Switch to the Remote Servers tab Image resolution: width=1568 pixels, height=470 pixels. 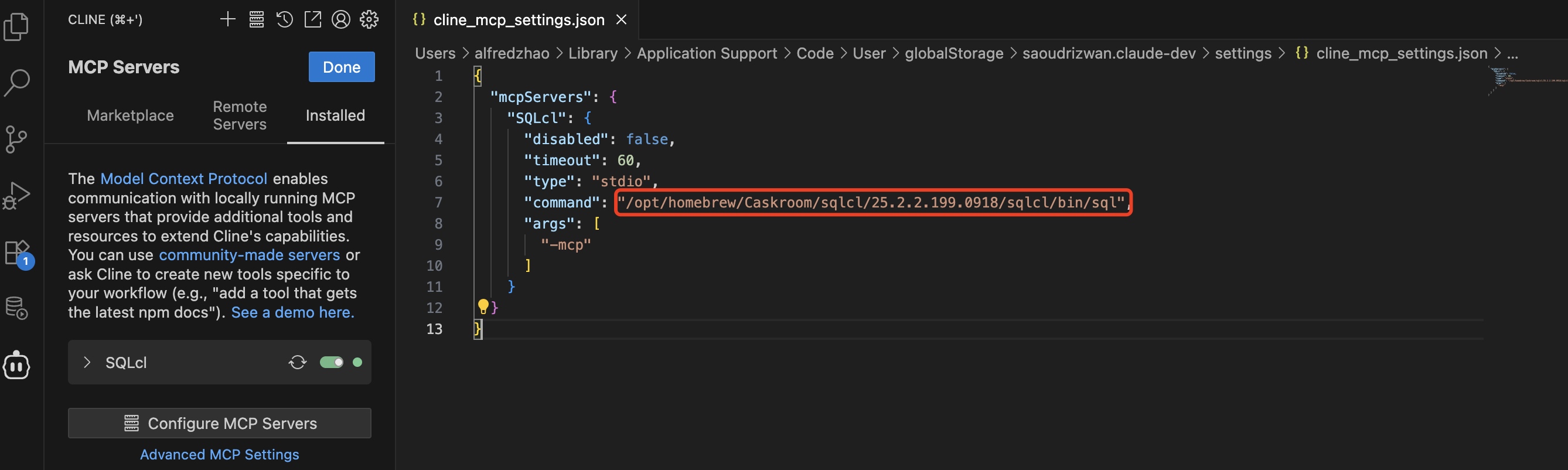point(240,115)
